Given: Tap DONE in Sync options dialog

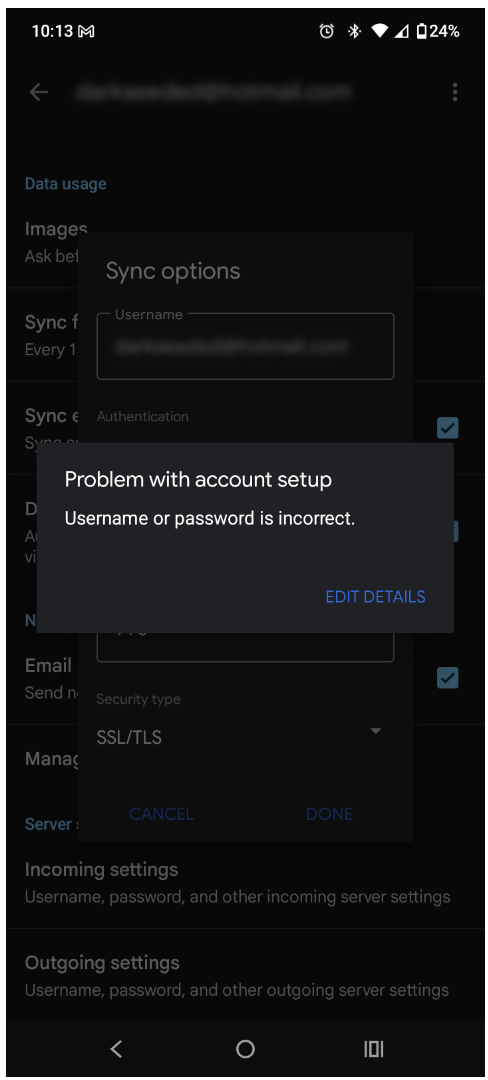Looking at the screenshot, I should pos(329,814).
